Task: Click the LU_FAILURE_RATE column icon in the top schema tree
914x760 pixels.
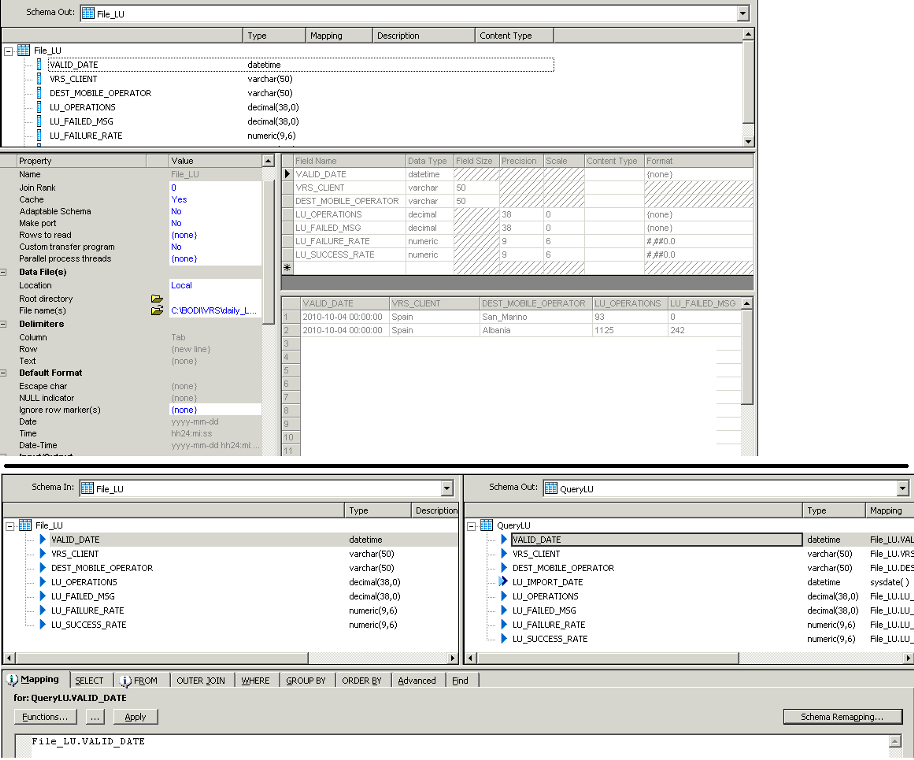Action: pyautogui.click(x=39, y=135)
